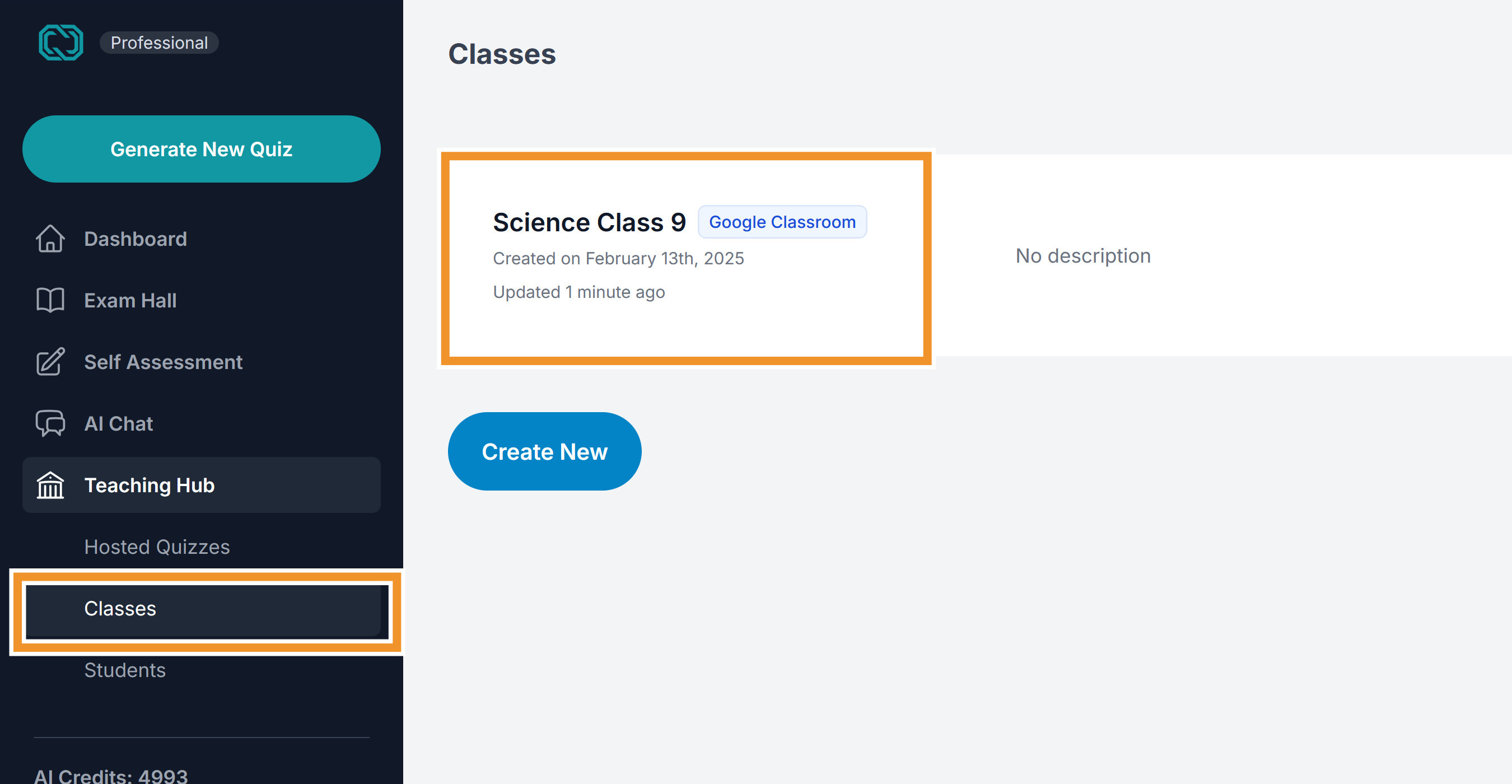
Task: Click the Dashboard house icon
Action: coord(50,239)
